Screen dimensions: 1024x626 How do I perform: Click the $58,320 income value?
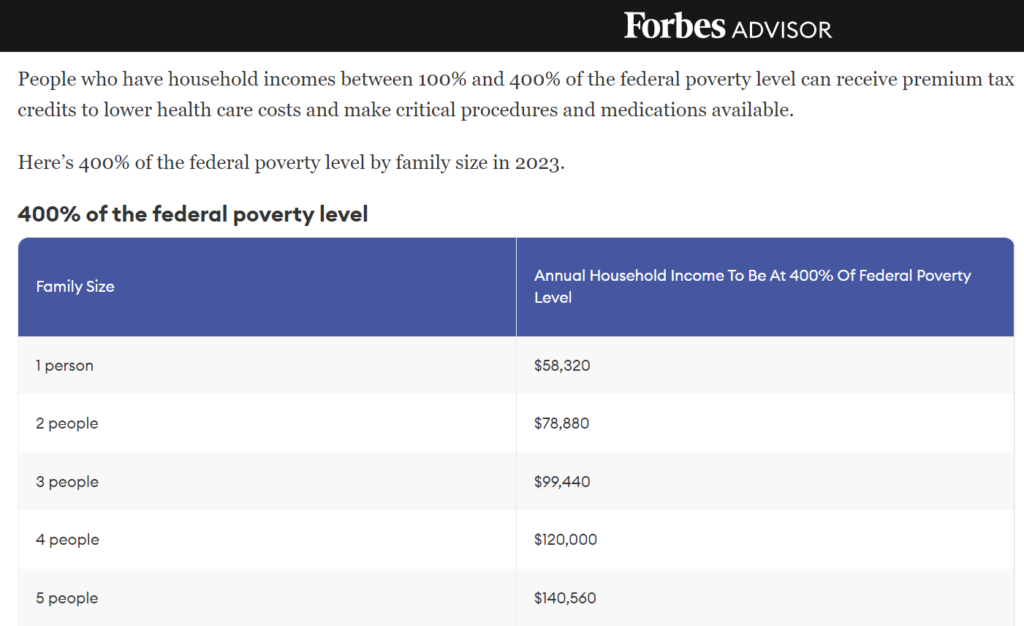pyautogui.click(x=562, y=366)
